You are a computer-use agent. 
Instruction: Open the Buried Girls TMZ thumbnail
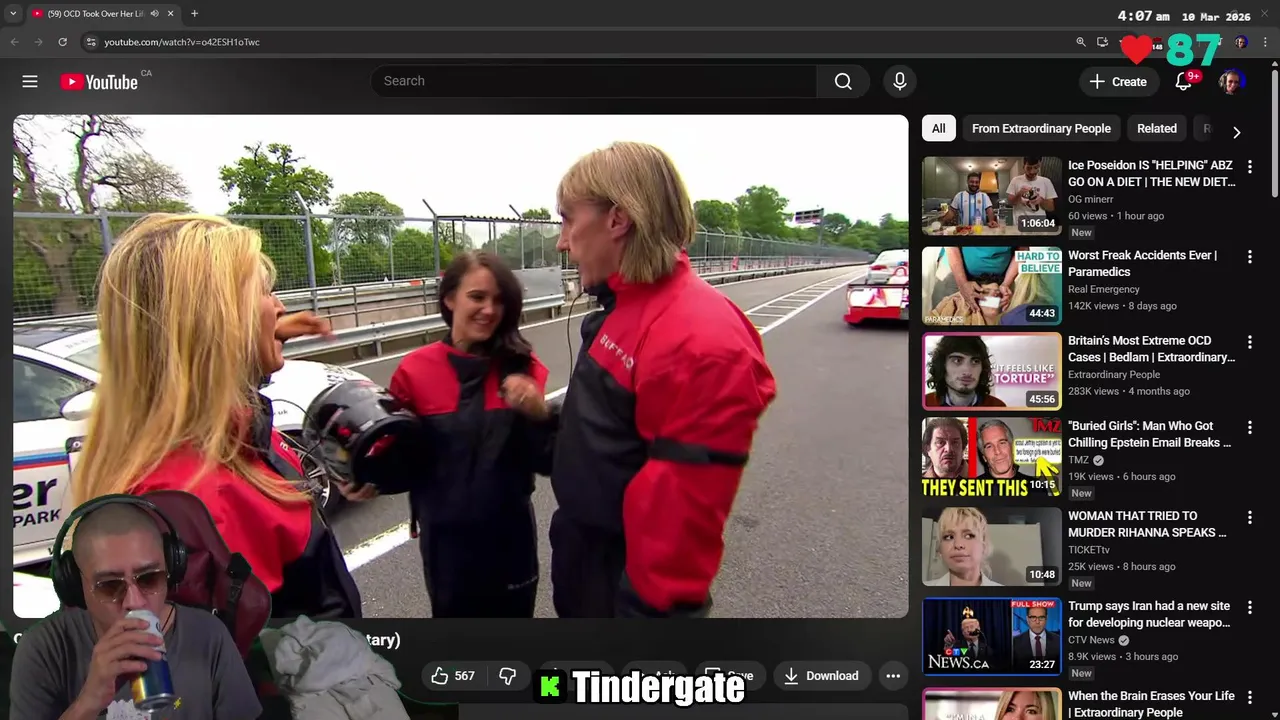point(991,456)
